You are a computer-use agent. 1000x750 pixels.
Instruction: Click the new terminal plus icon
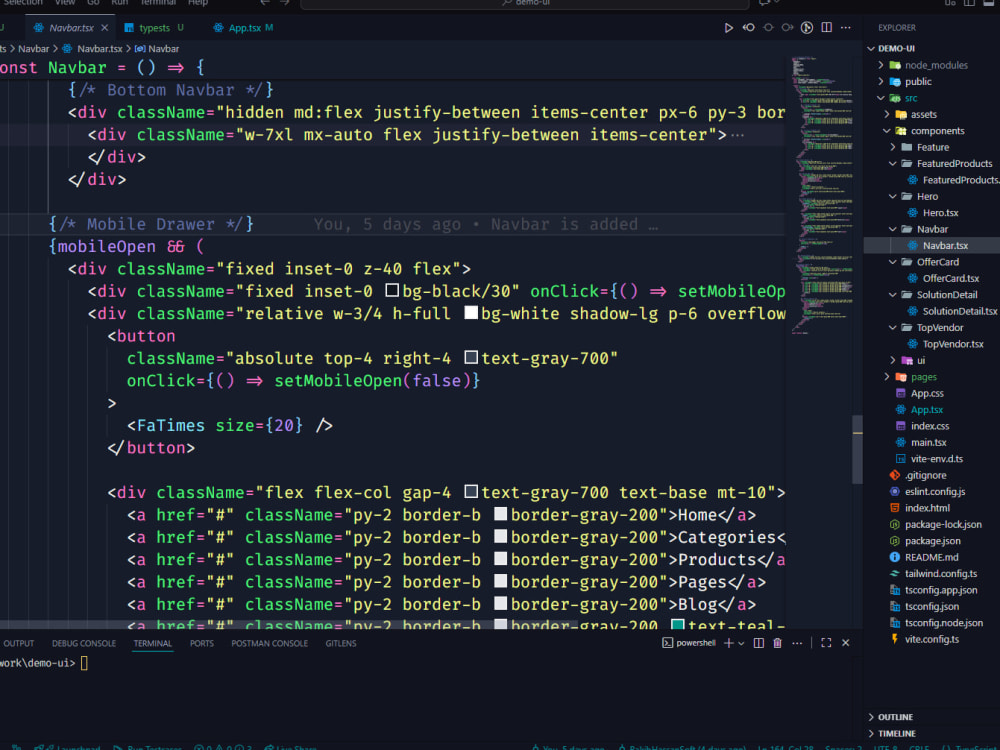click(x=728, y=643)
